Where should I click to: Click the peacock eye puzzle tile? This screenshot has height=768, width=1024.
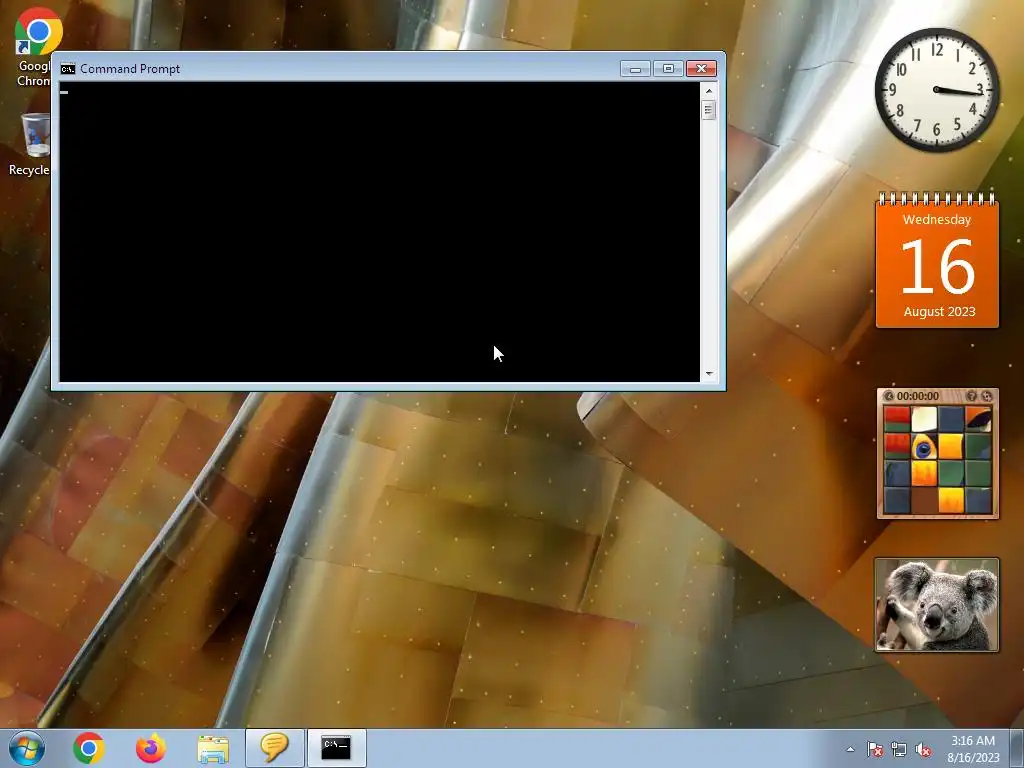(923, 447)
